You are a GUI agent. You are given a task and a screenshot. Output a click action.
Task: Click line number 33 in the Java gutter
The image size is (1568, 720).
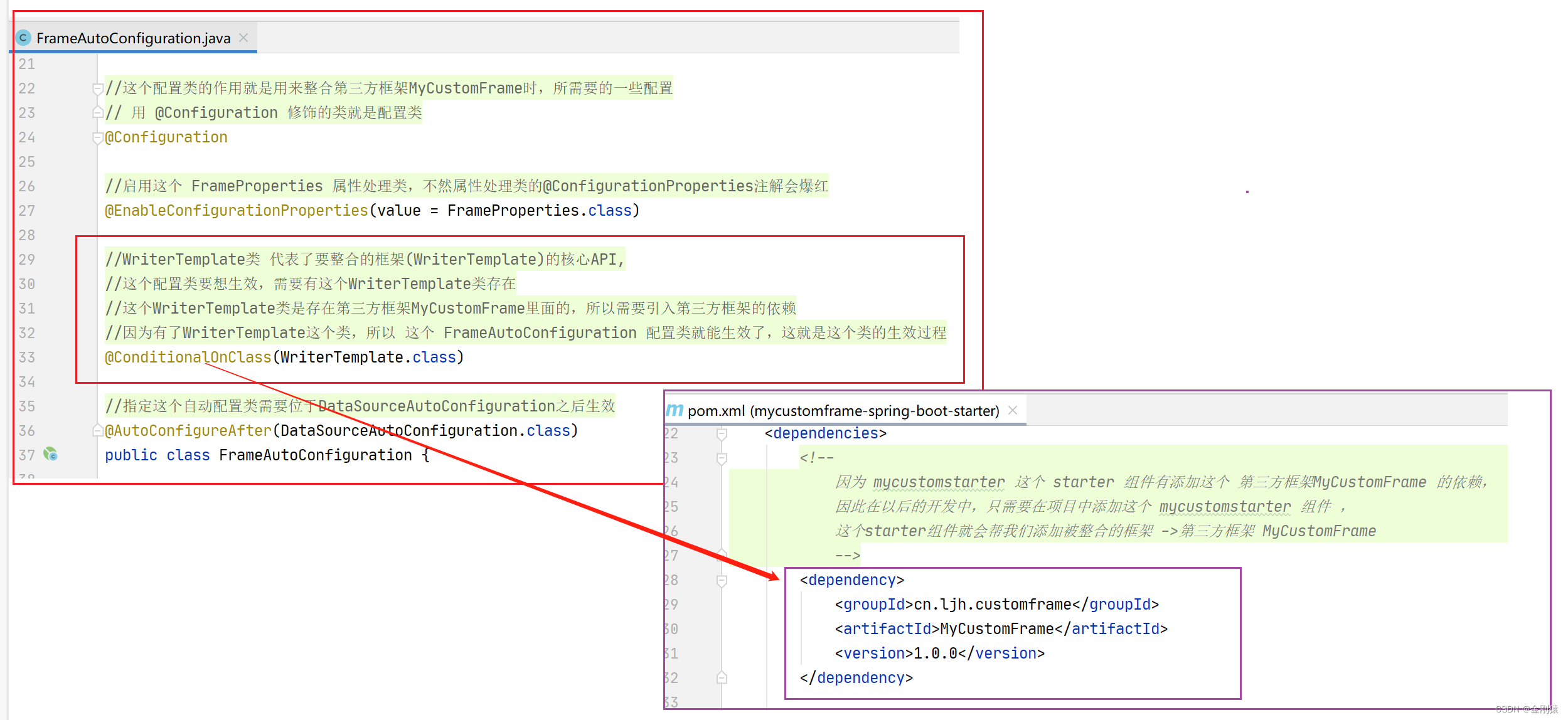click(27, 357)
